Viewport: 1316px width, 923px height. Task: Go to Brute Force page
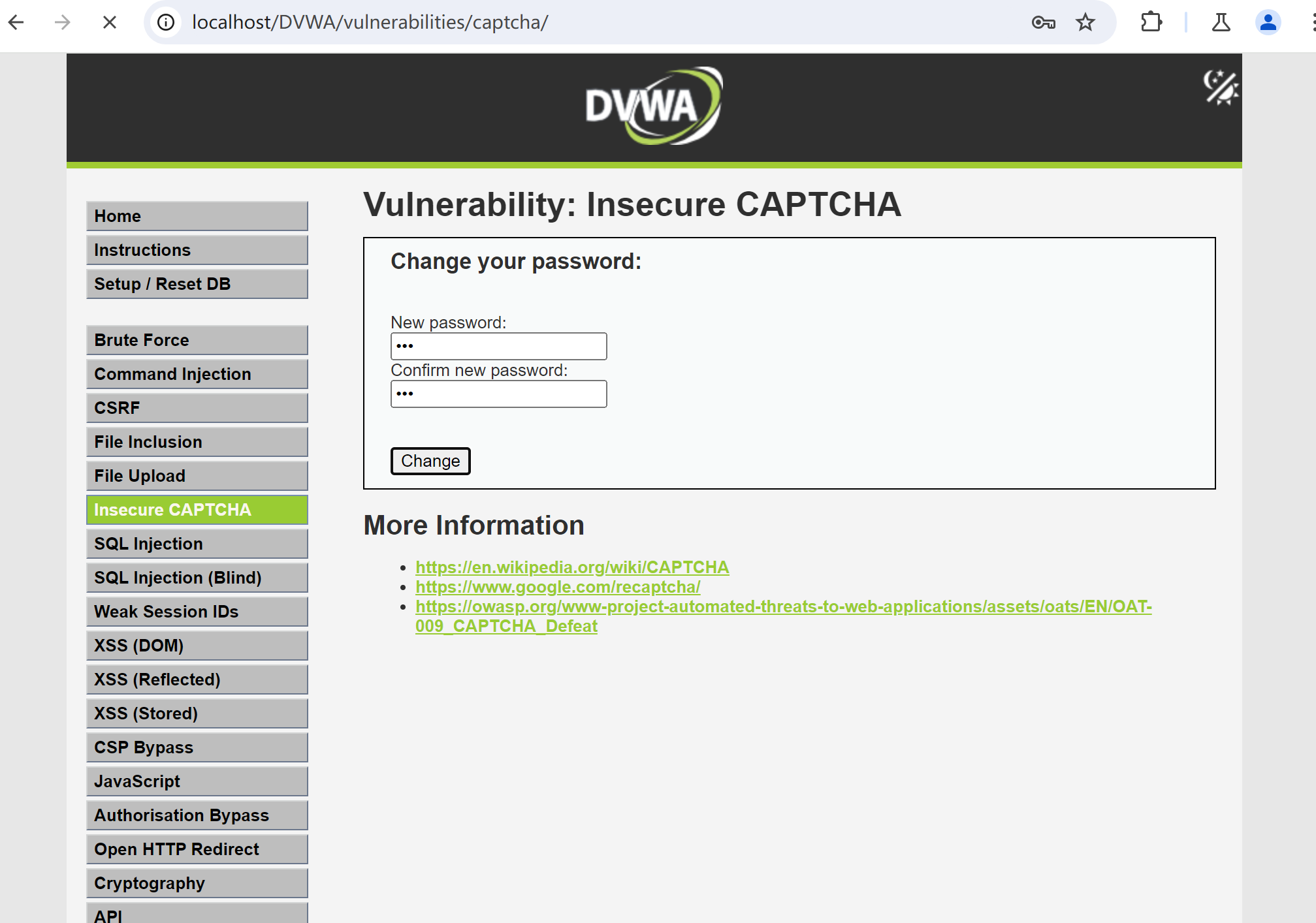(x=197, y=340)
